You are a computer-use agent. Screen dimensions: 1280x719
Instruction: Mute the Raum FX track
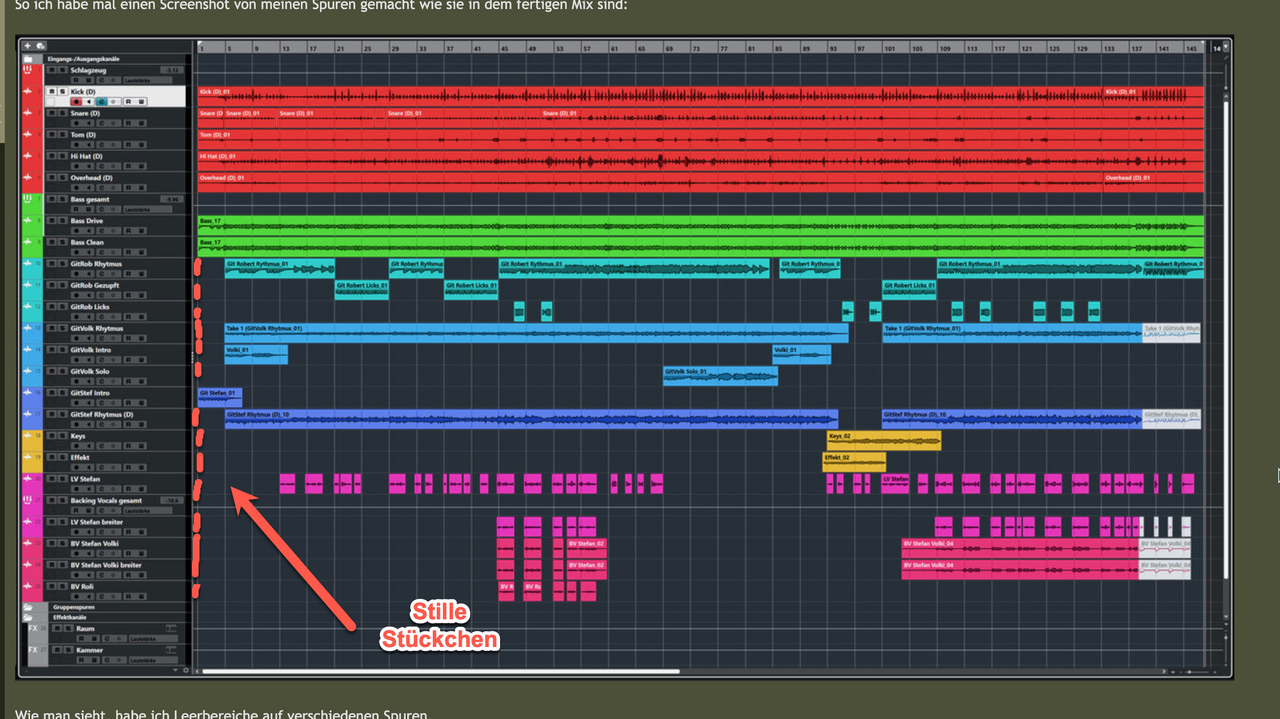click(57, 628)
